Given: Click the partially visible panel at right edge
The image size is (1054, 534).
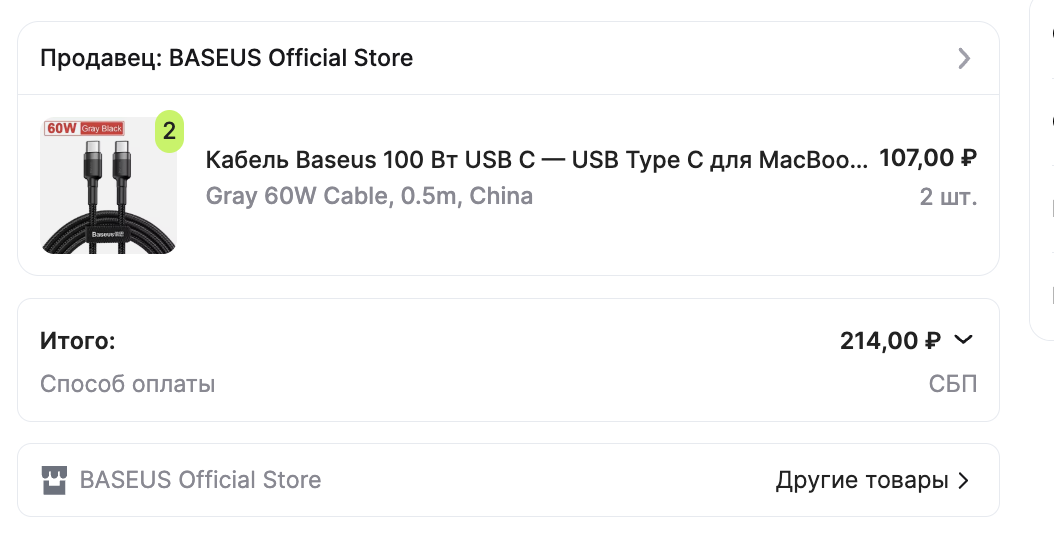Looking at the screenshot, I should point(1043,170).
